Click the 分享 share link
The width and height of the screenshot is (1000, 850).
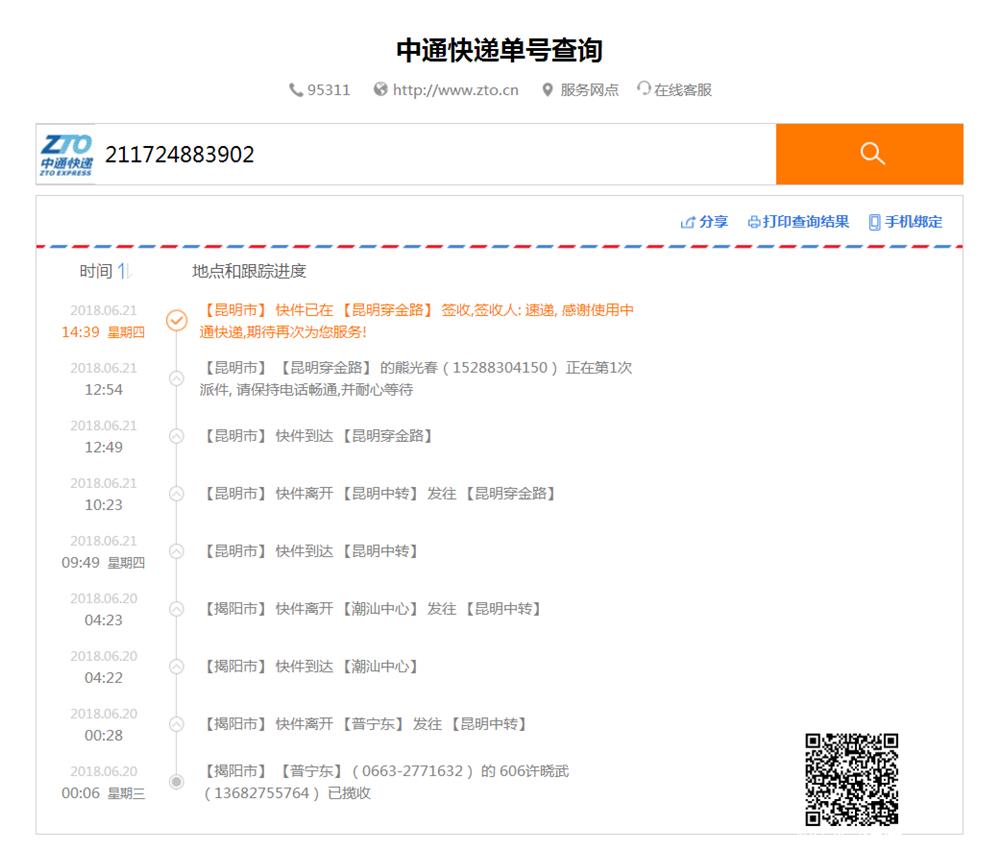point(713,222)
